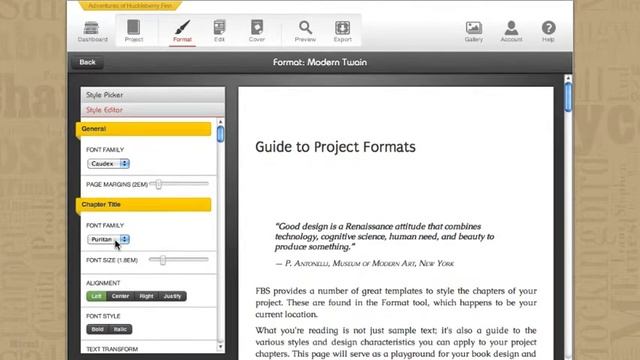The height and width of the screenshot is (360, 640).
Task: Toggle Italic font style
Action: (120, 329)
